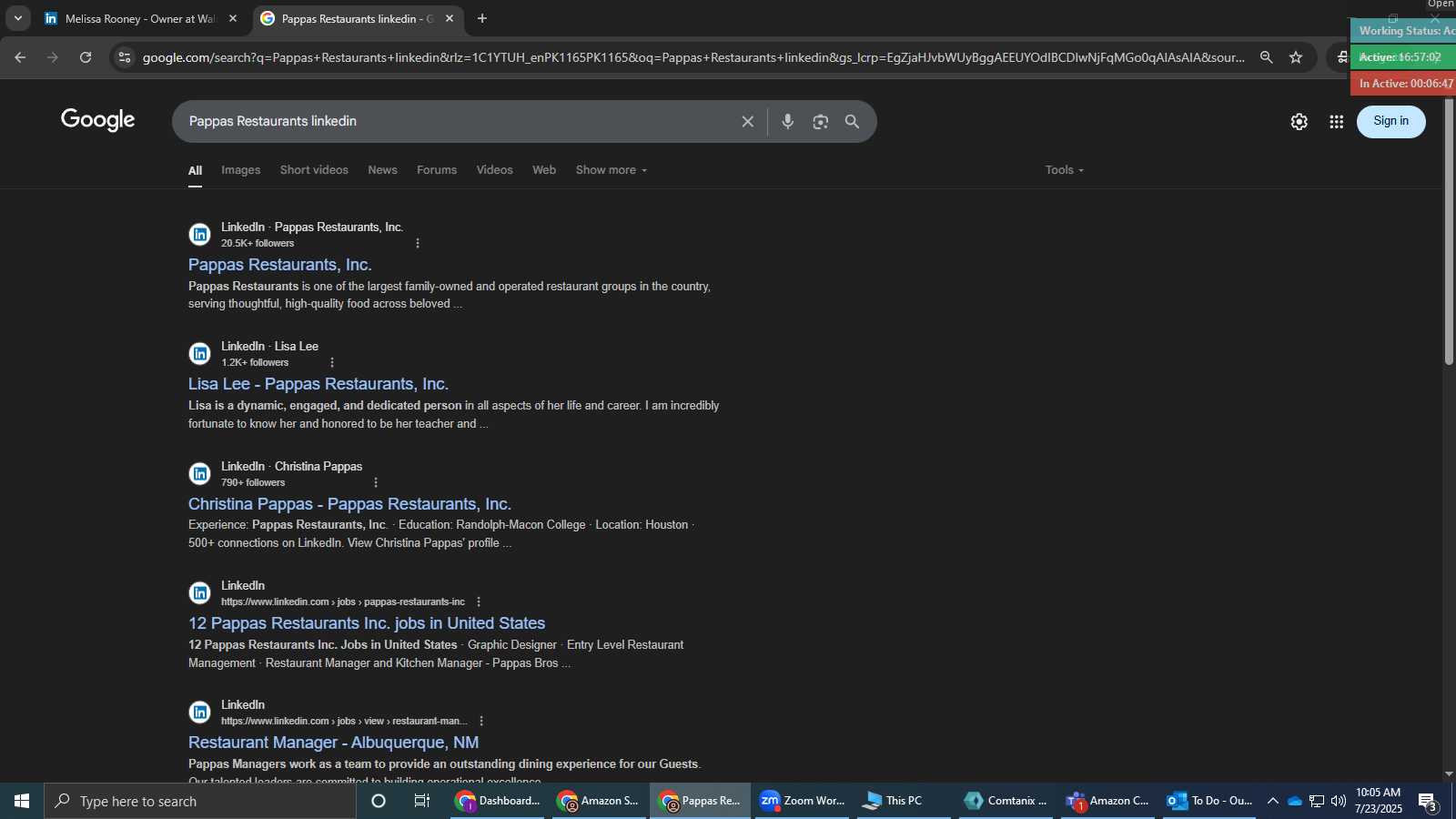
Task: Click LinkedIn favicon of 12 Pappas jobs result
Action: click(200, 593)
